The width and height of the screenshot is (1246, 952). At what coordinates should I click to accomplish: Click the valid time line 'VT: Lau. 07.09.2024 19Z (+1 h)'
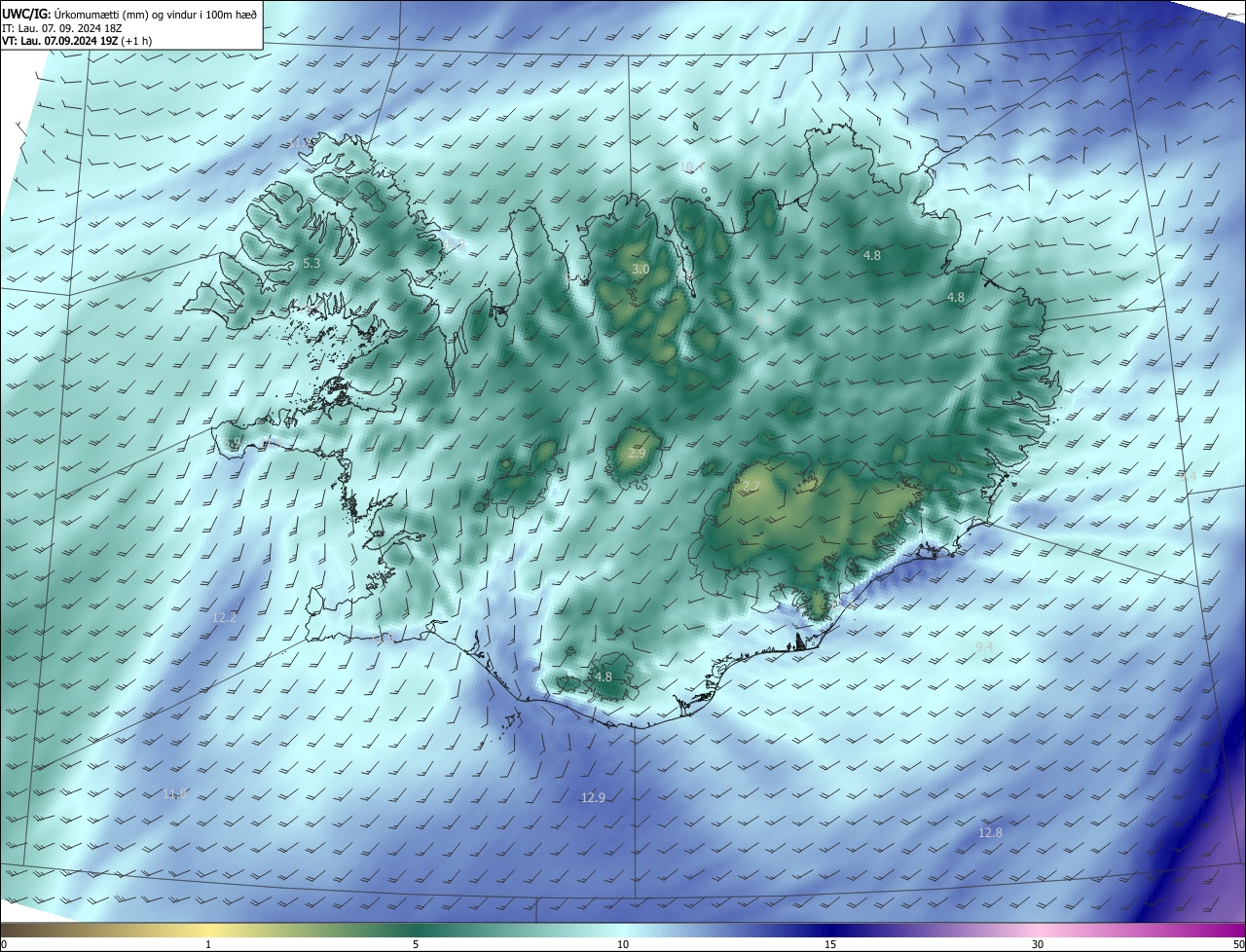[x=79, y=41]
